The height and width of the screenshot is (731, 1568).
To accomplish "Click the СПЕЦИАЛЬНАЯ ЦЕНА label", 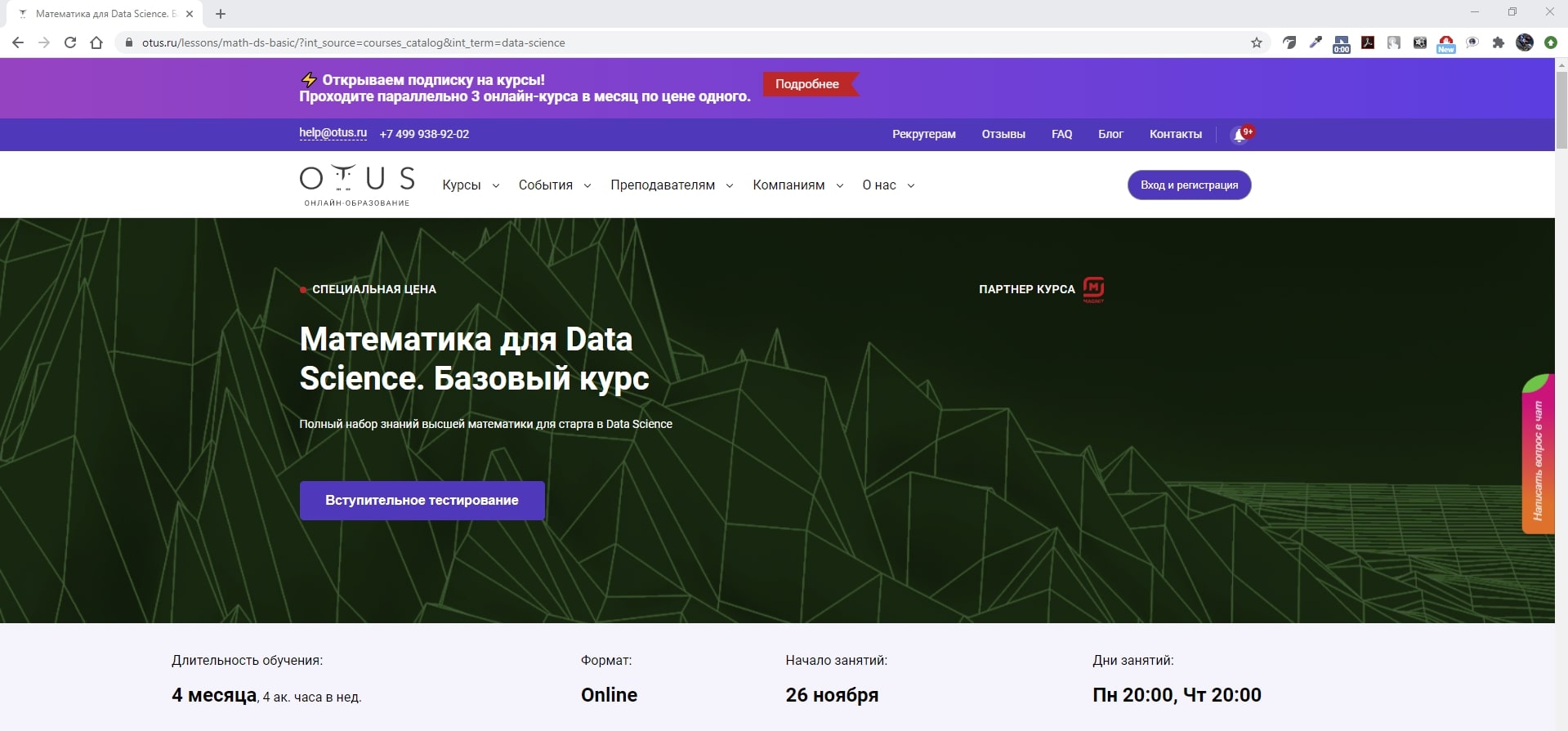I will click(374, 289).
